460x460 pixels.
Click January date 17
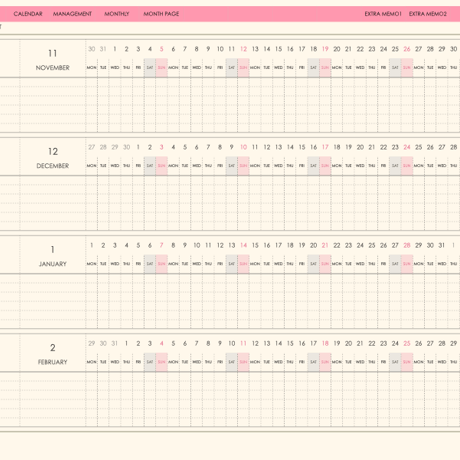click(279, 245)
